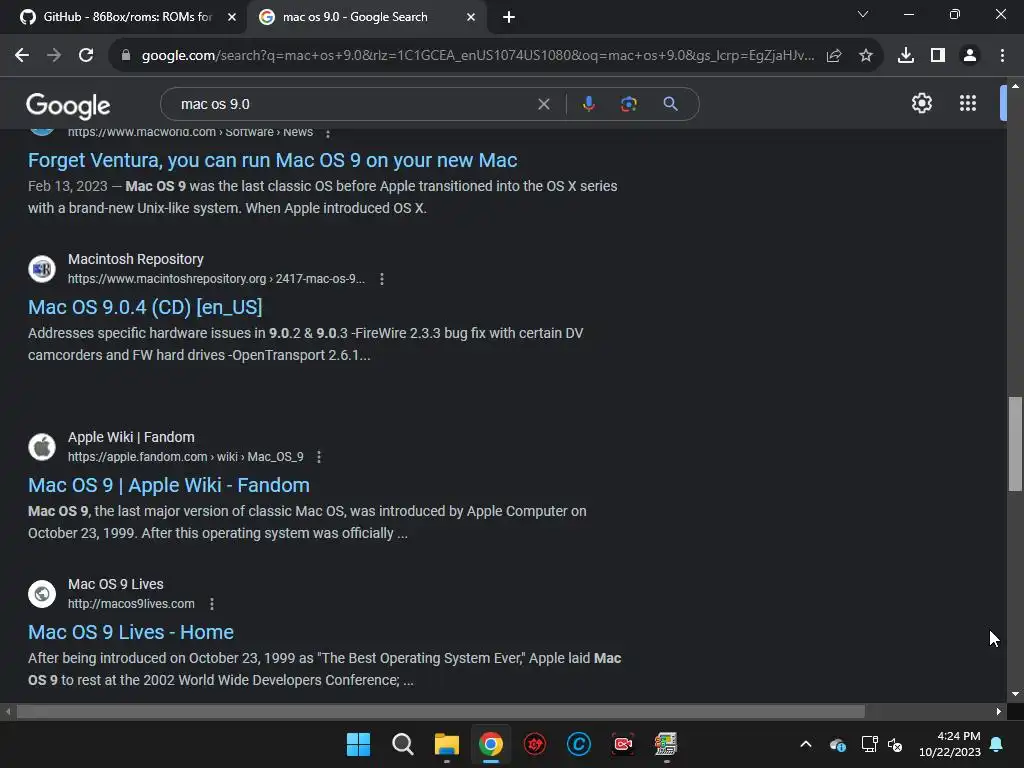
Task: Open Mac OS 9 Lives - Home link
Action: pyautogui.click(x=131, y=633)
